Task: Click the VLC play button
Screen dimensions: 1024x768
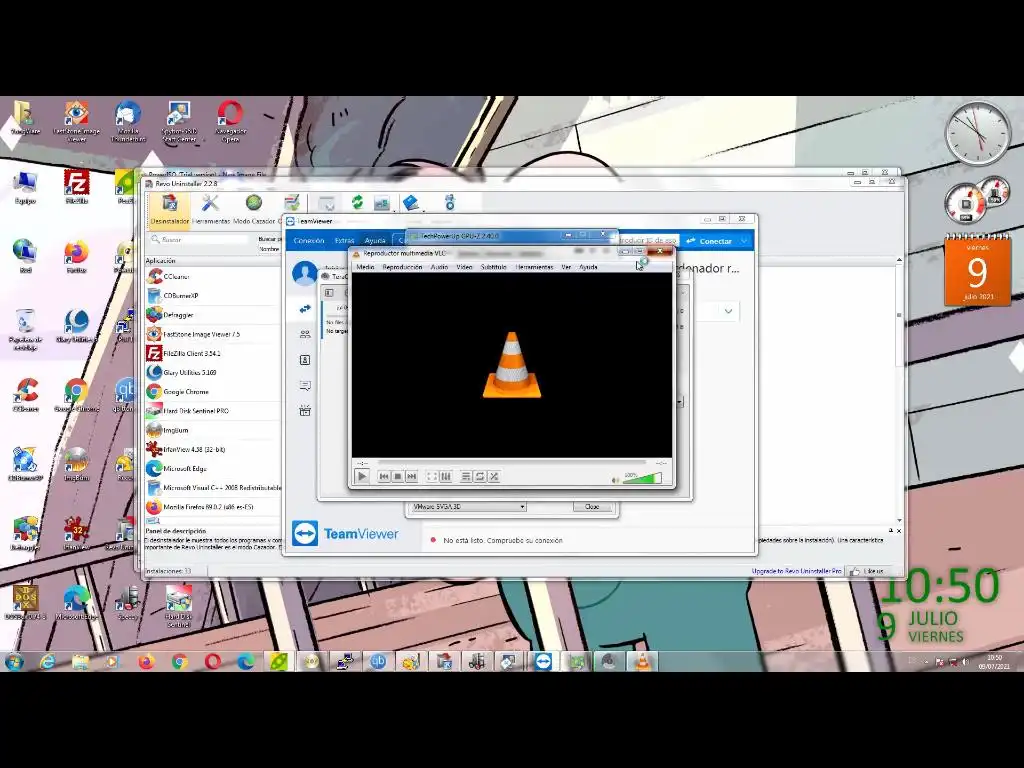Action: click(362, 477)
